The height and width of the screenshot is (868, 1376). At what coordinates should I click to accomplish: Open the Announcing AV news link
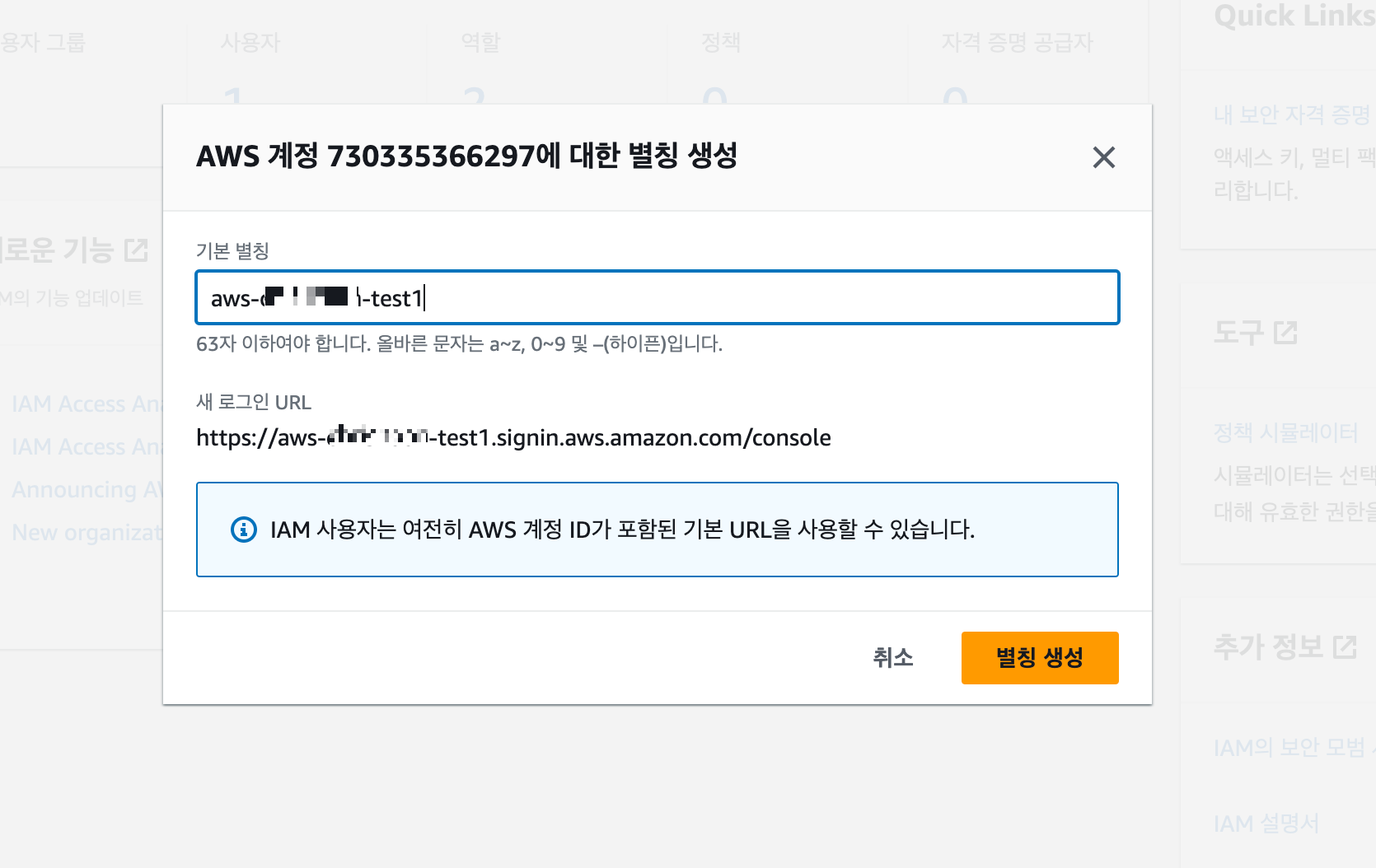[x=87, y=490]
